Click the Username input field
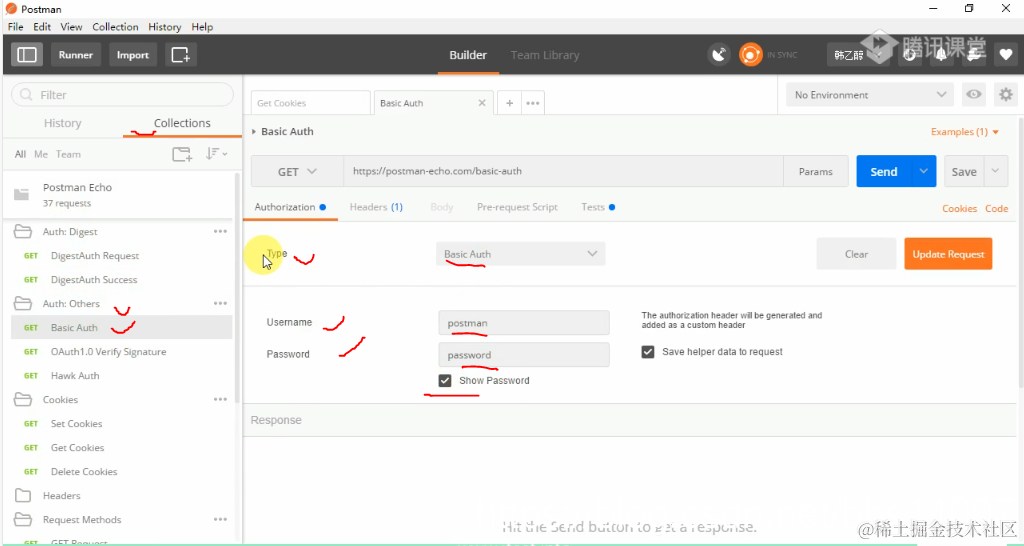1024x546 pixels. pos(524,323)
